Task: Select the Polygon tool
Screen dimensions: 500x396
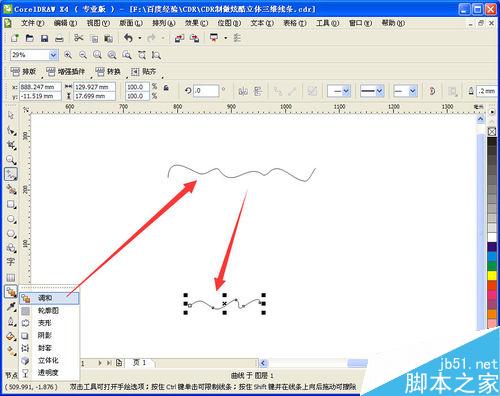Action: pyautogui.click(x=11, y=234)
